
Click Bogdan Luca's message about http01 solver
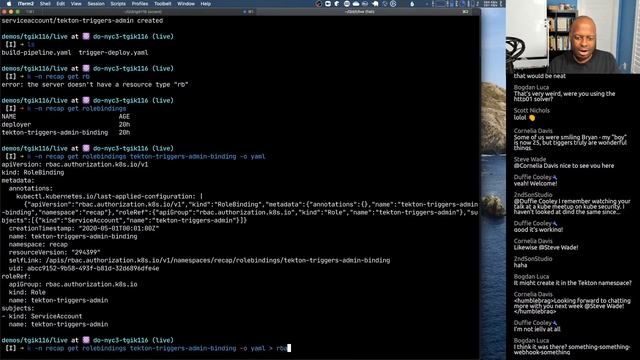point(564,96)
